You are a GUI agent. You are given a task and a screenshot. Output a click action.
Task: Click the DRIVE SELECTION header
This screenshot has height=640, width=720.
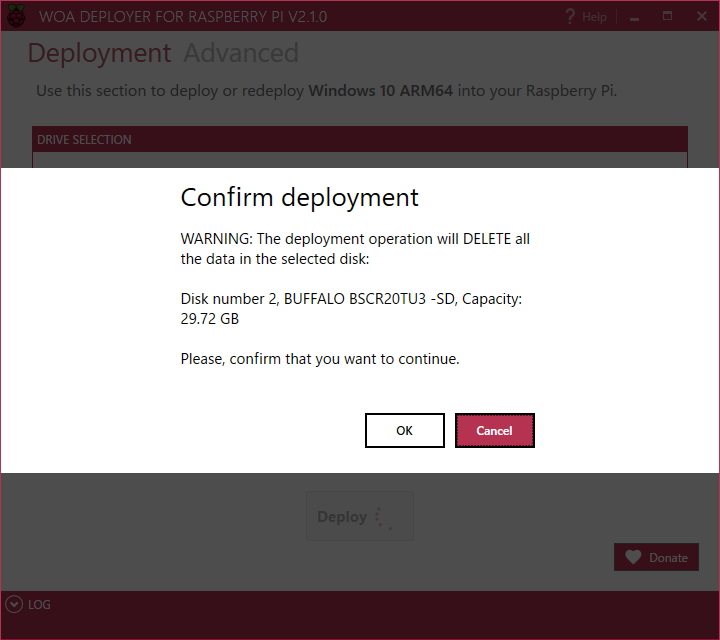[360, 139]
